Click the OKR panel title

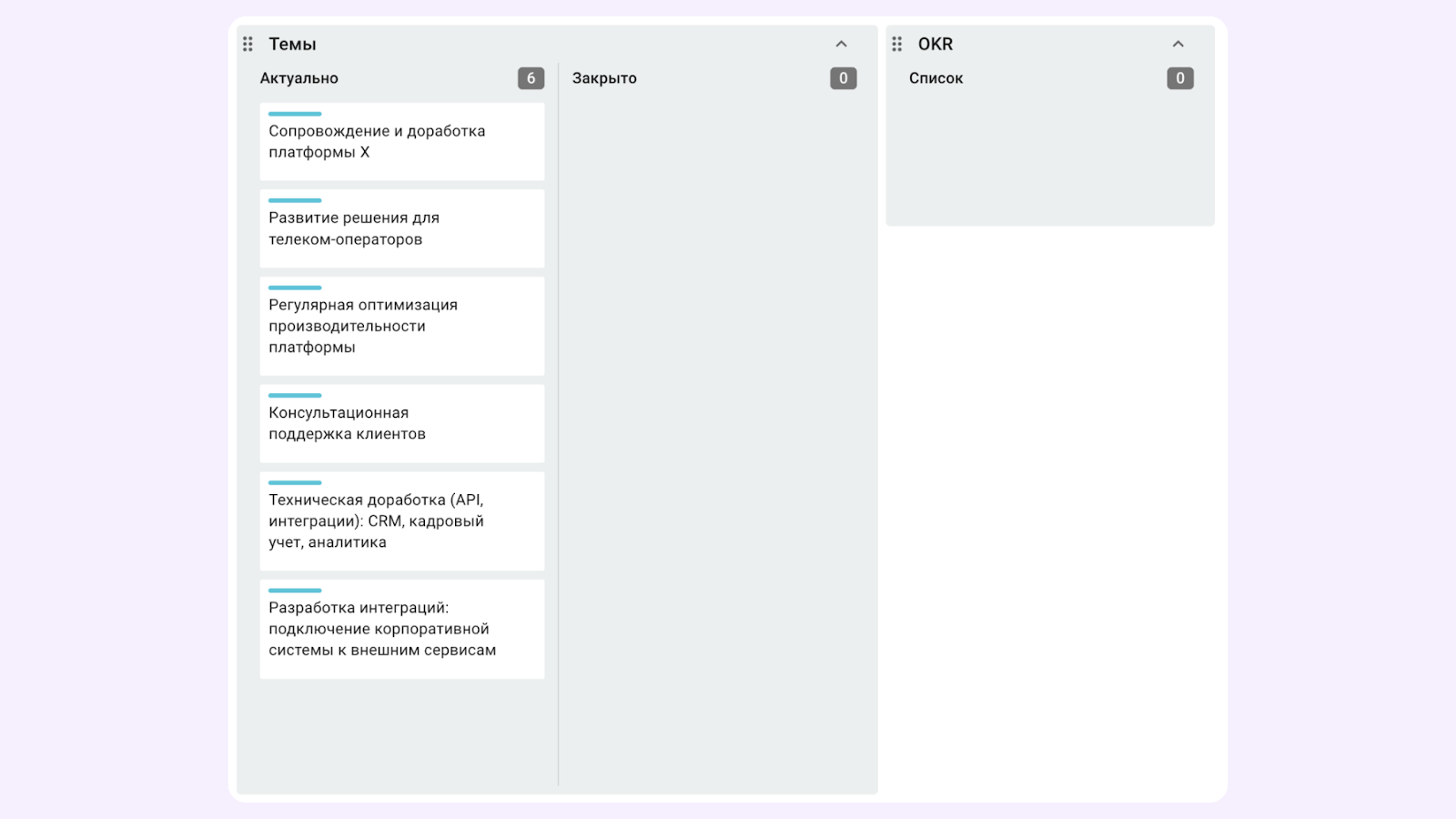935,44
